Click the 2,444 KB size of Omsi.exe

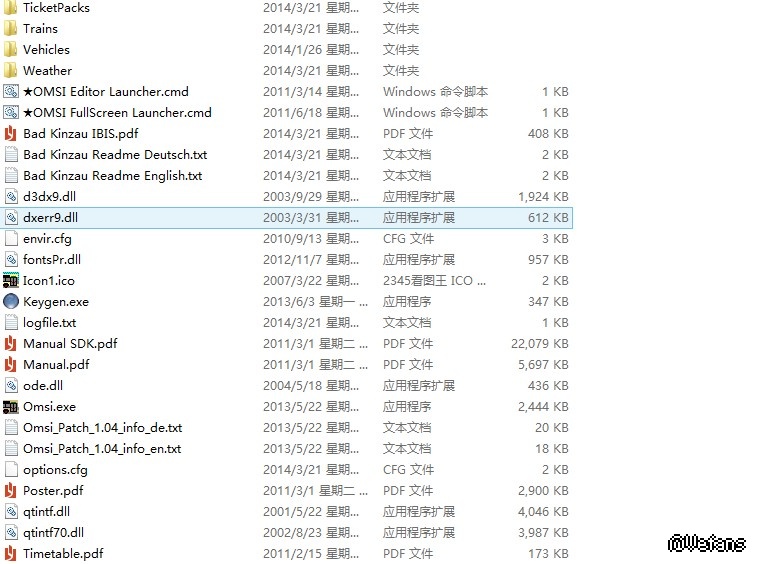(543, 407)
